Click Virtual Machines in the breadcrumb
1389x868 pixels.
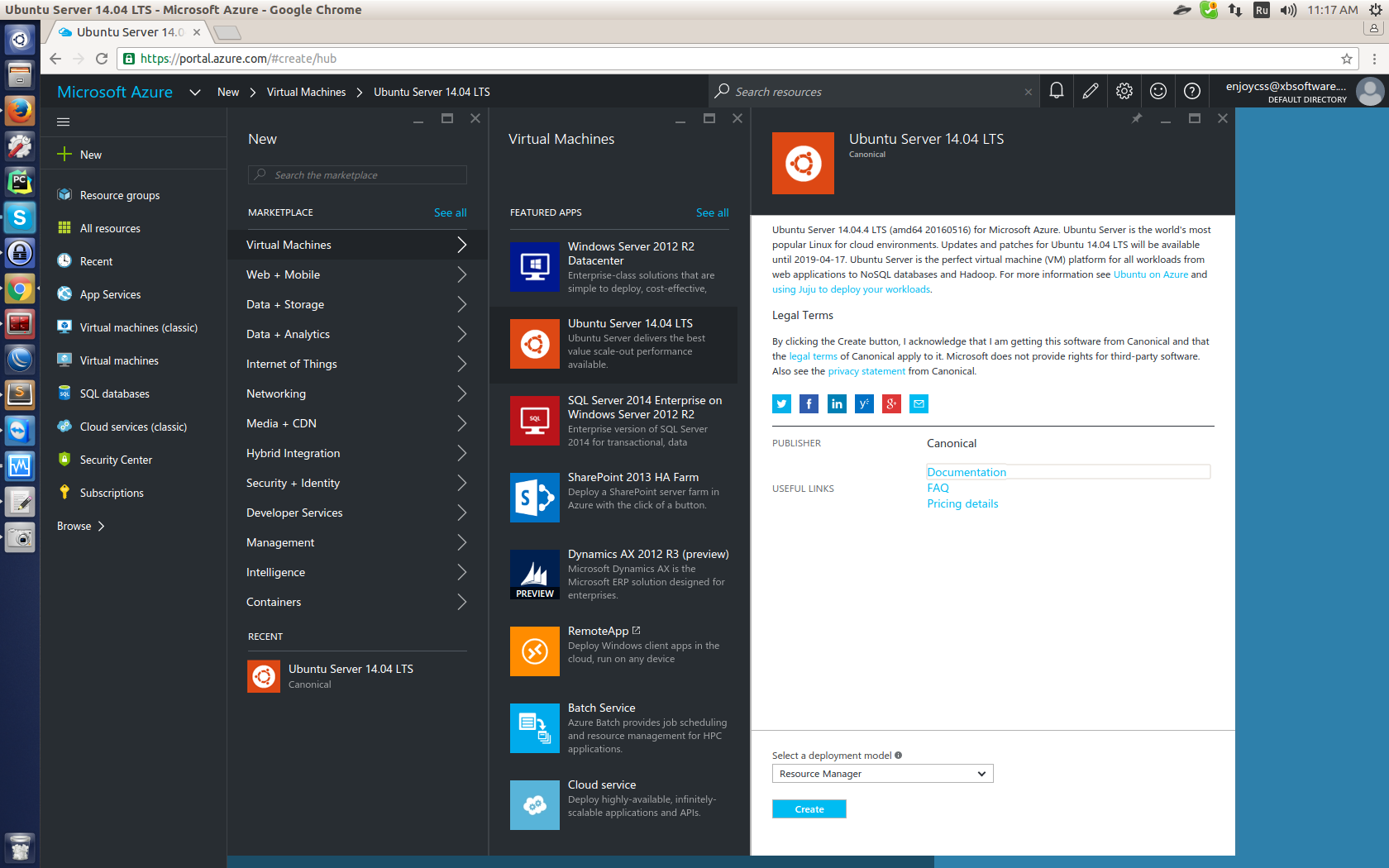coord(306,92)
